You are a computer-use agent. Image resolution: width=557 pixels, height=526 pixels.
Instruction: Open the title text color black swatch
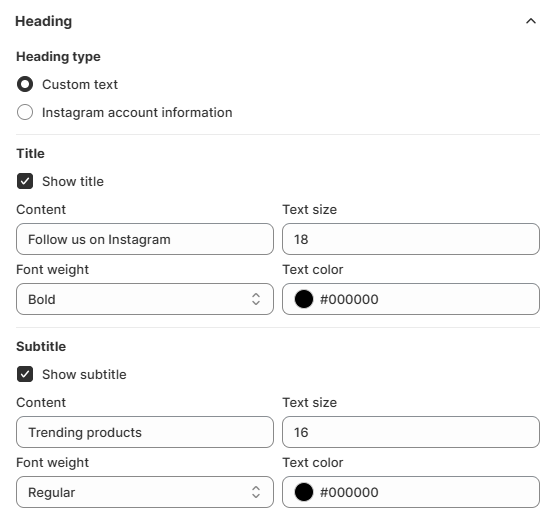[x=304, y=299]
